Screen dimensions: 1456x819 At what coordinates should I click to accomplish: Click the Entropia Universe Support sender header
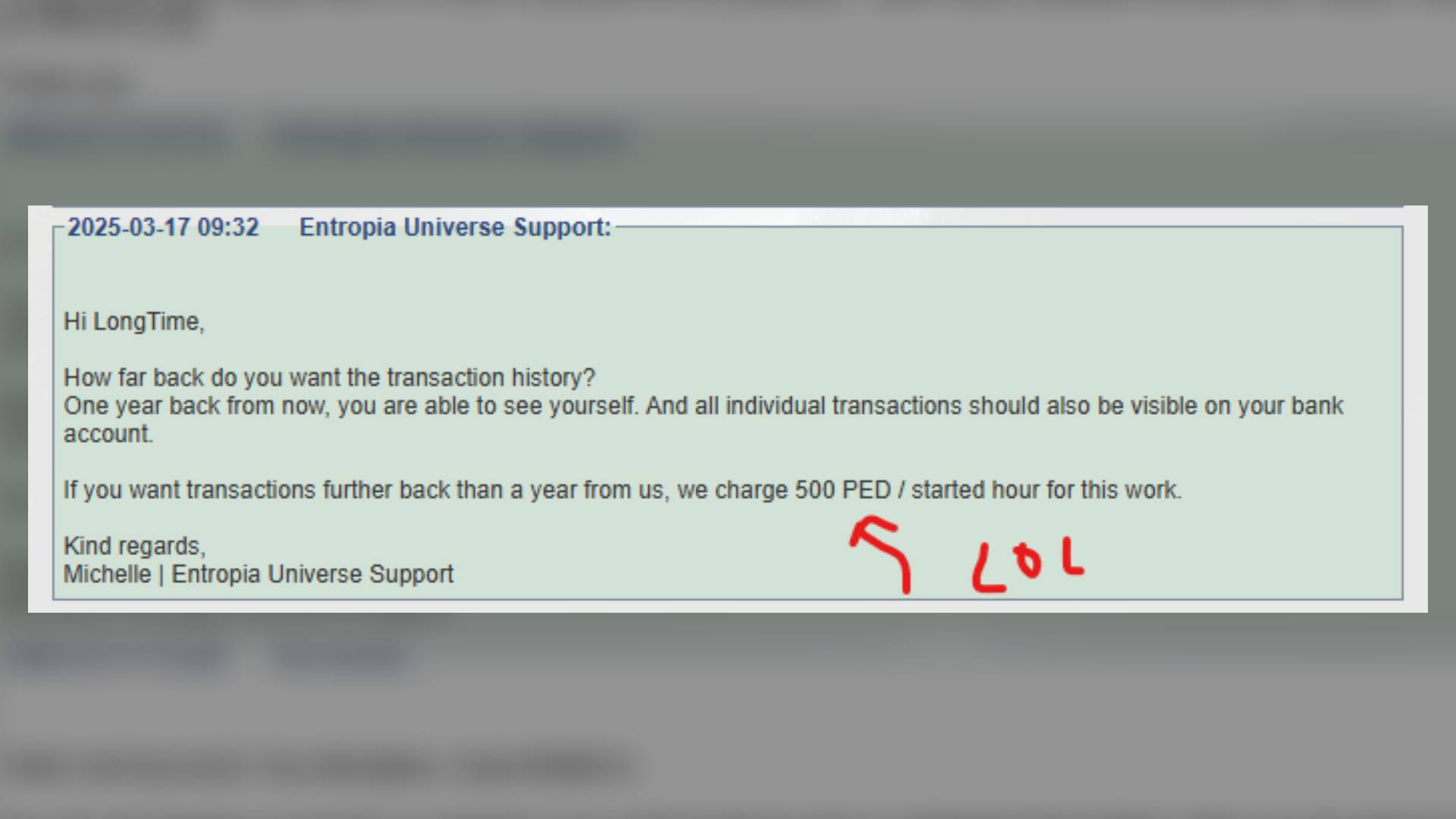(455, 227)
